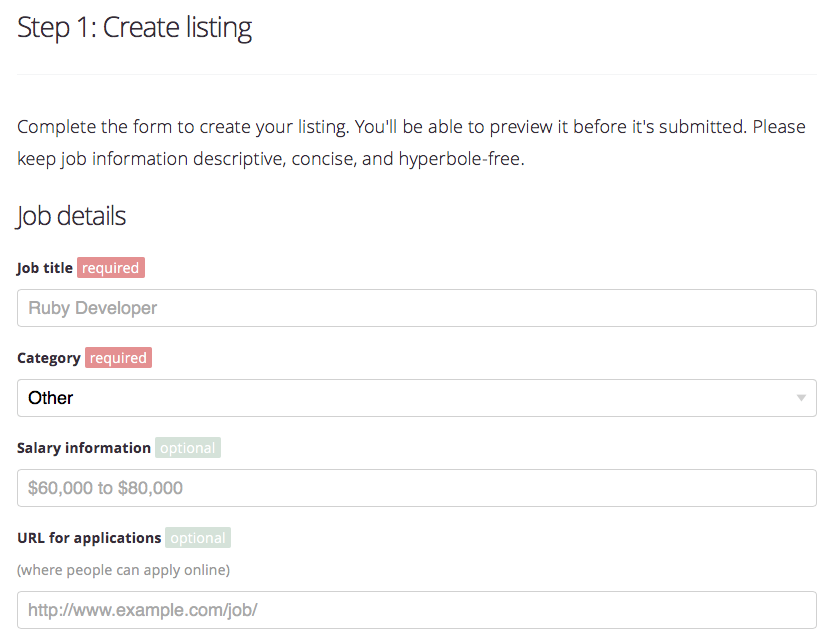Click the Step 1: Create listing heading

(x=134, y=28)
